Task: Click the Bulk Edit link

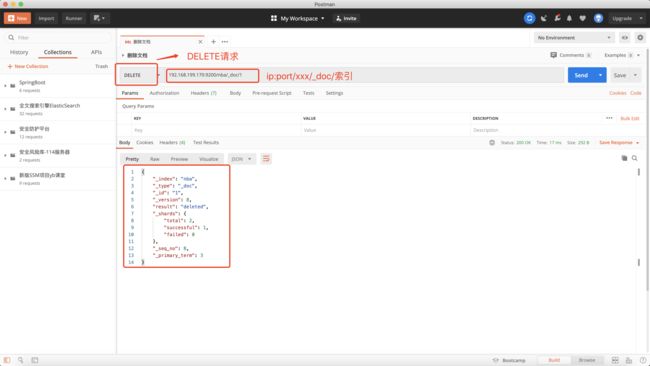Action: click(630, 119)
